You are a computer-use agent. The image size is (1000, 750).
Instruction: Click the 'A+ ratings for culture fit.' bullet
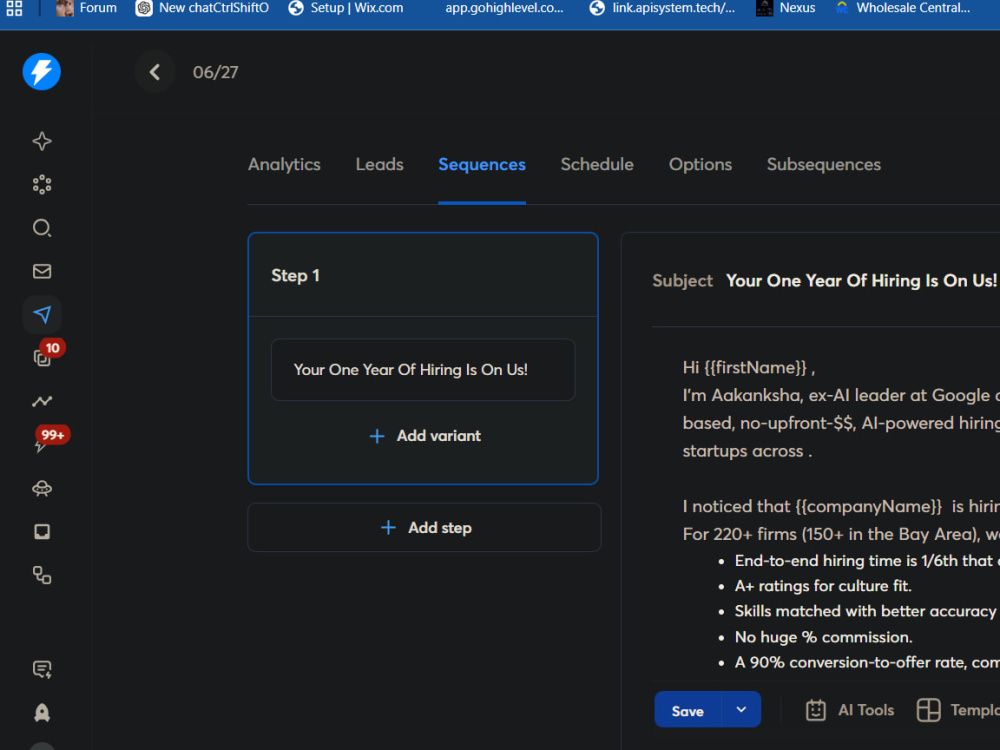(x=823, y=585)
